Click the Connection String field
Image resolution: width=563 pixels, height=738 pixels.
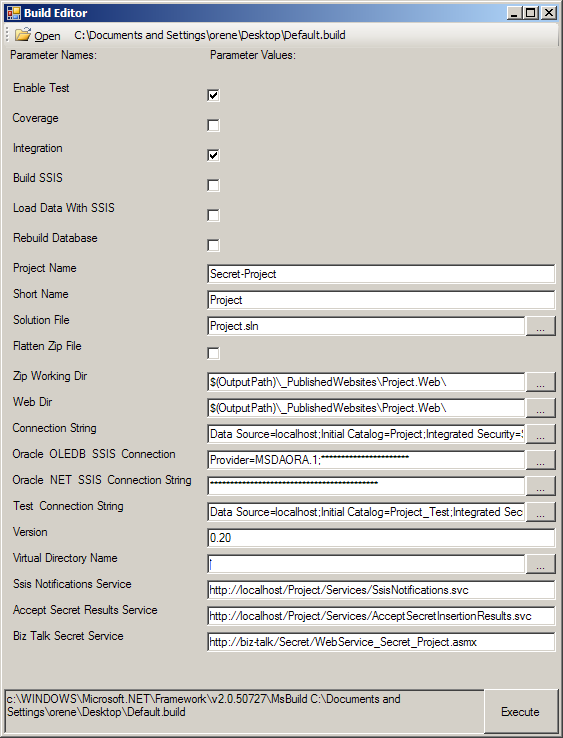(366, 433)
